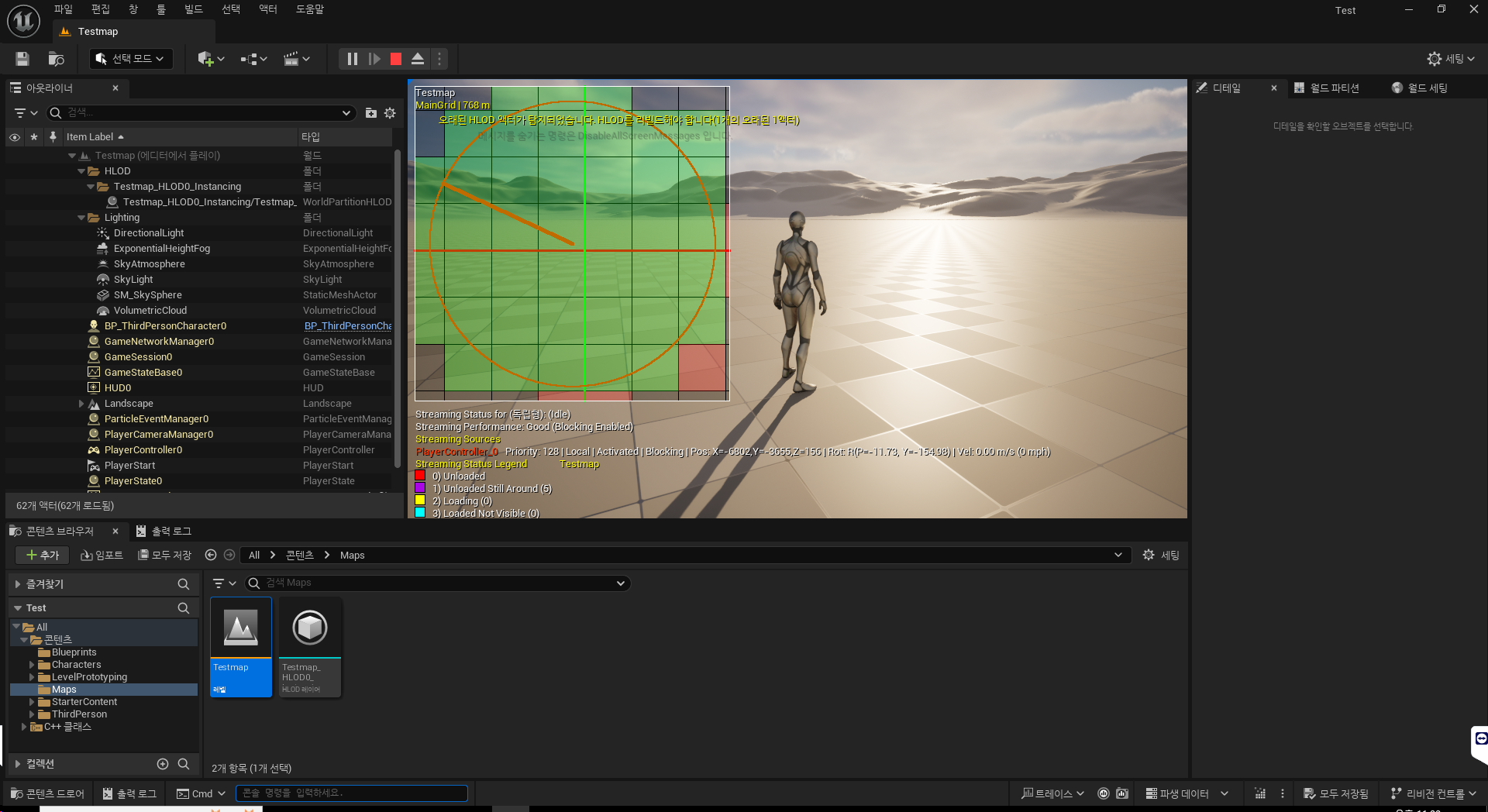This screenshot has height=812, width=1488.
Task: Stop the play session with red square
Action: [396, 59]
